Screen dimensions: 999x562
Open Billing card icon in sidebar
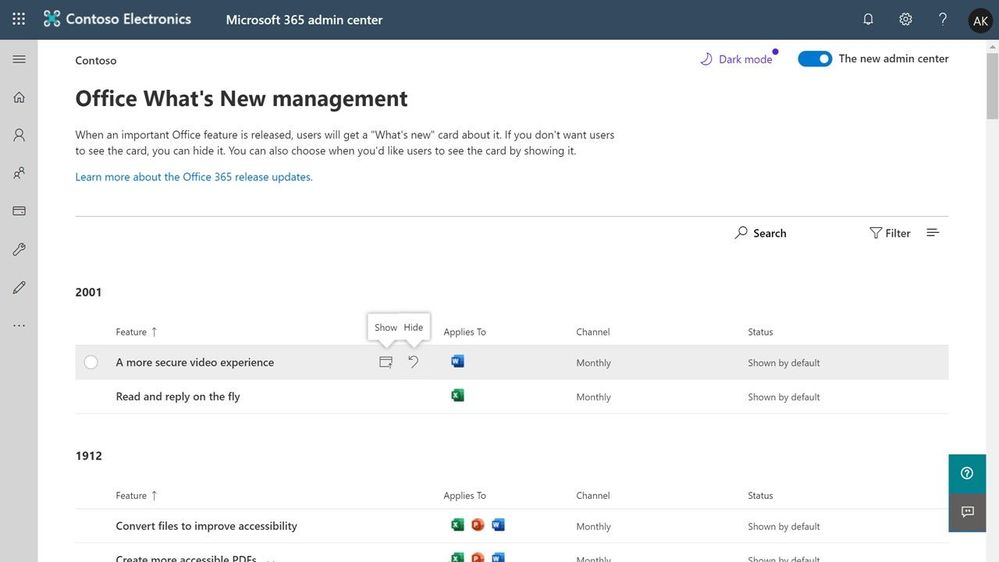(19, 211)
